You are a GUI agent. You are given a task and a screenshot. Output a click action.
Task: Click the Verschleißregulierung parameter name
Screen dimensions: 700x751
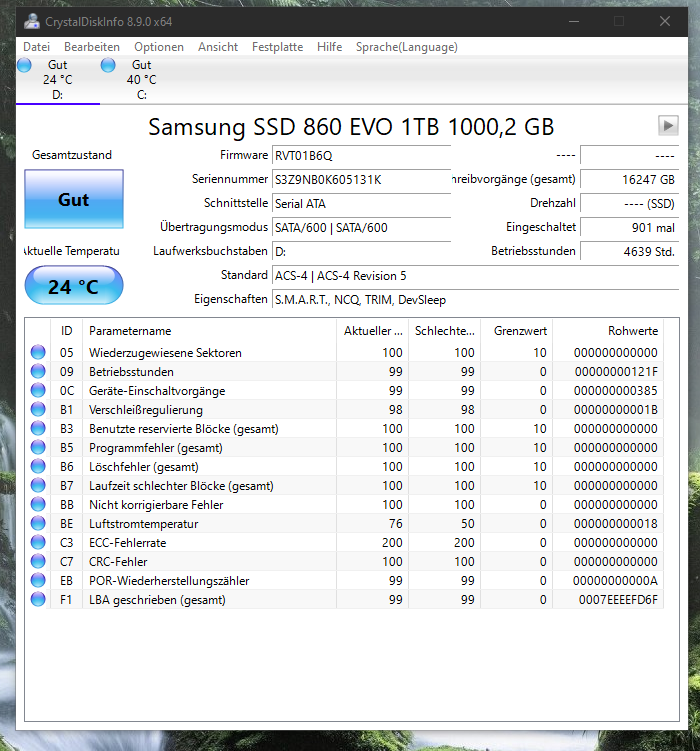(146, 410)
